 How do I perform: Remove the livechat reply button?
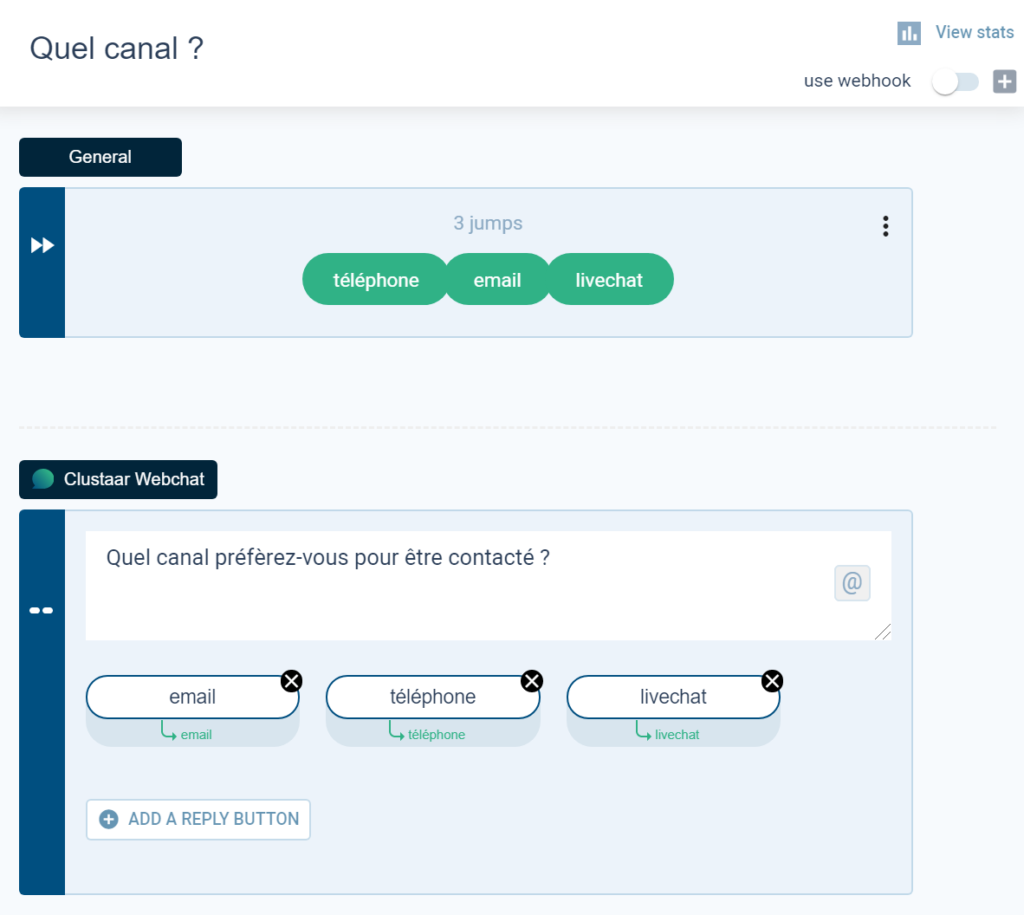click(772, 681)
